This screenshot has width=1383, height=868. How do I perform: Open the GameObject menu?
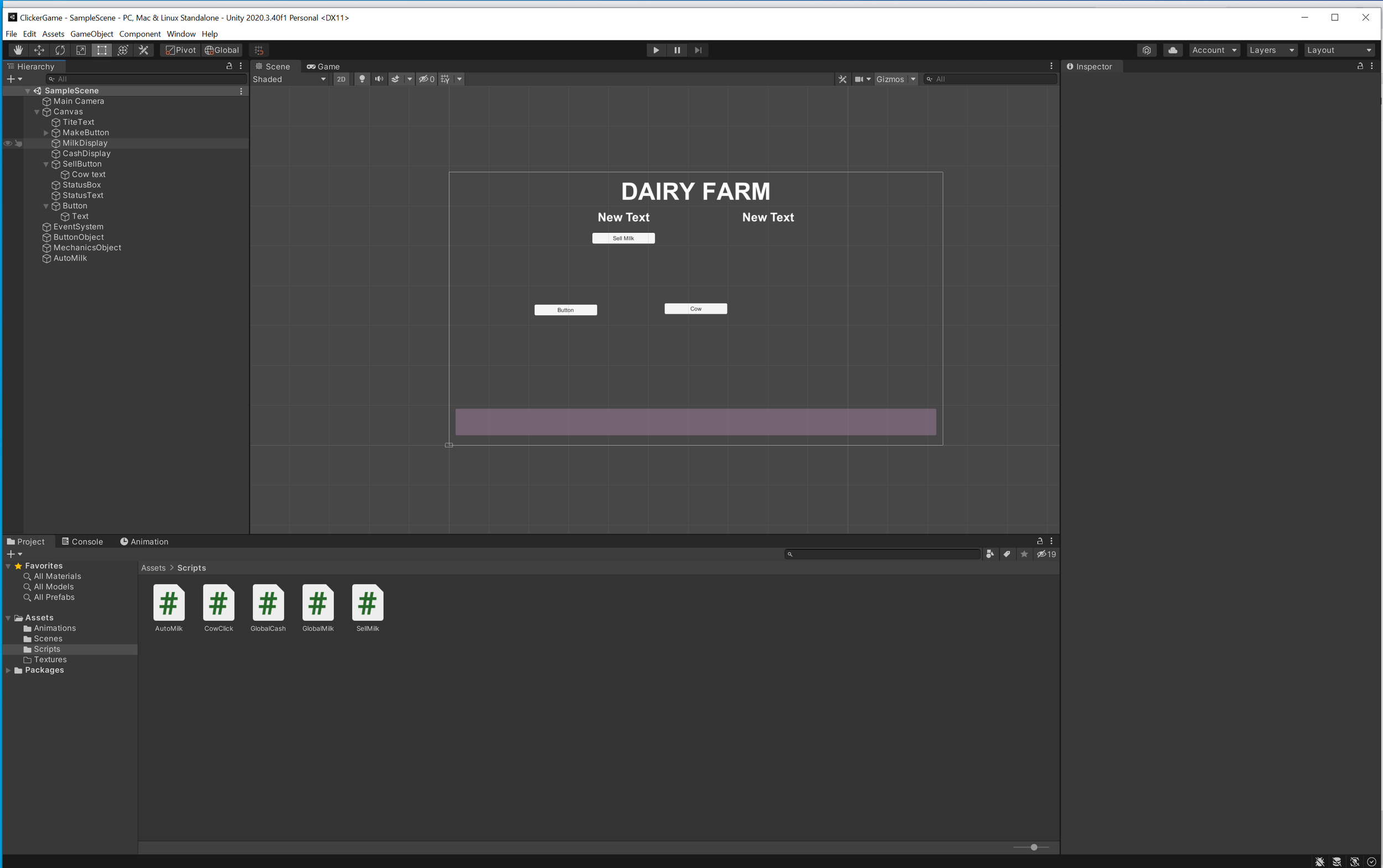click(x=92, y=34)
